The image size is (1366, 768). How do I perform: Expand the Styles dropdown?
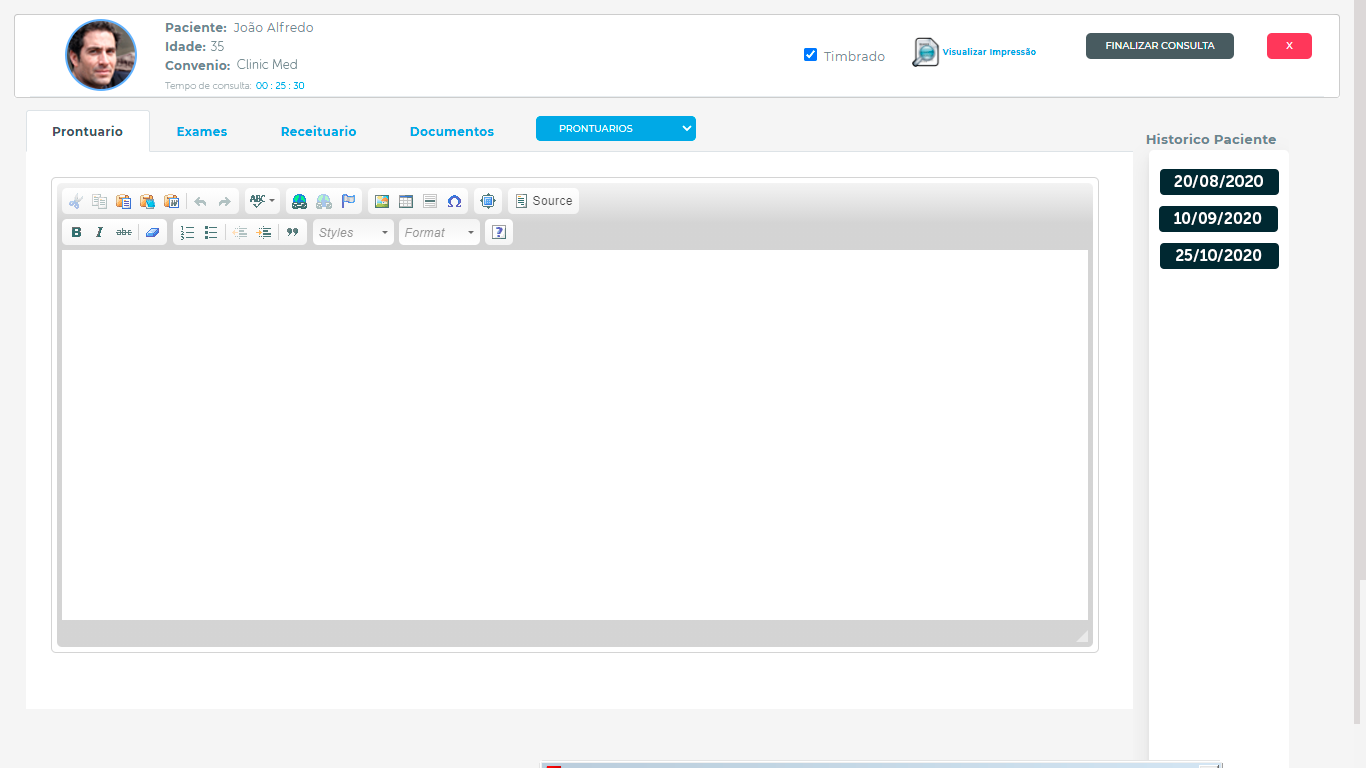coord(353,232)
